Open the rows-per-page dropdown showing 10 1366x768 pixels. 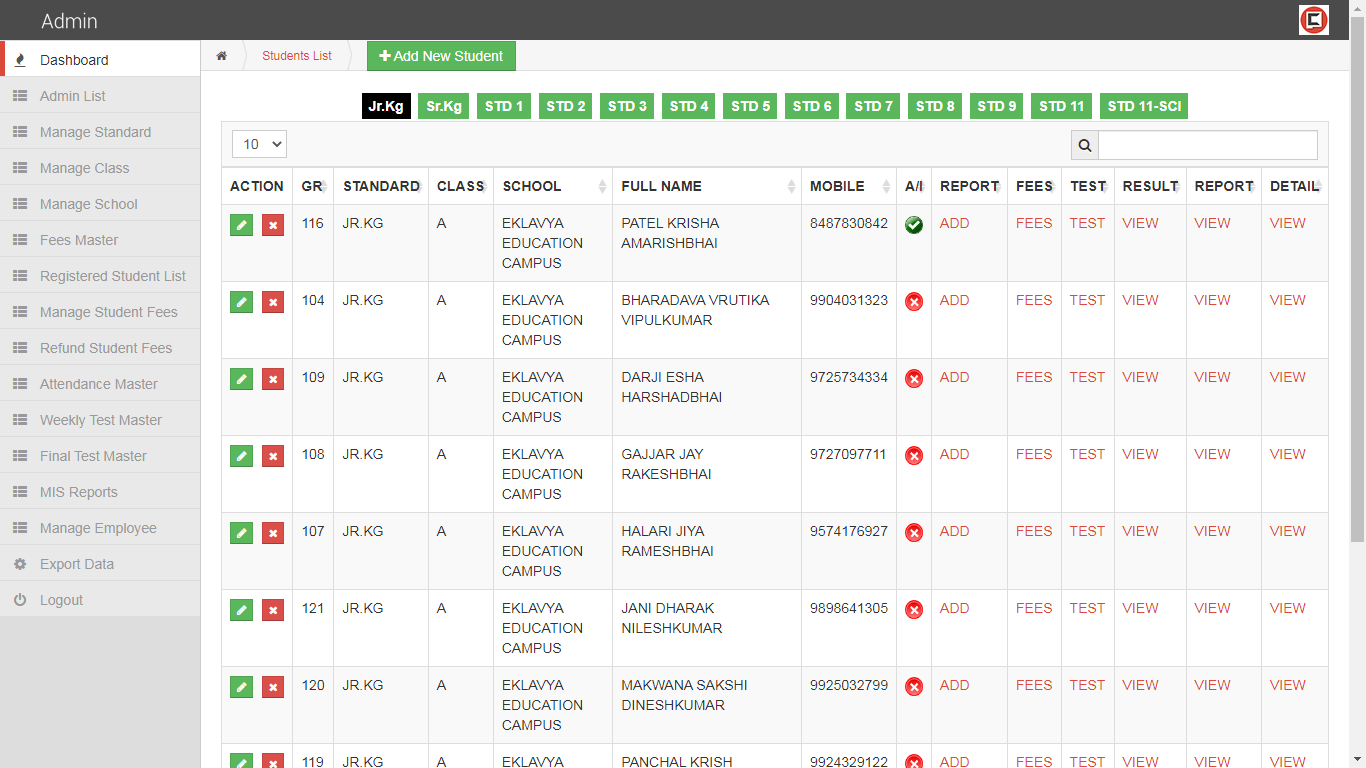(x=259, y=144)
